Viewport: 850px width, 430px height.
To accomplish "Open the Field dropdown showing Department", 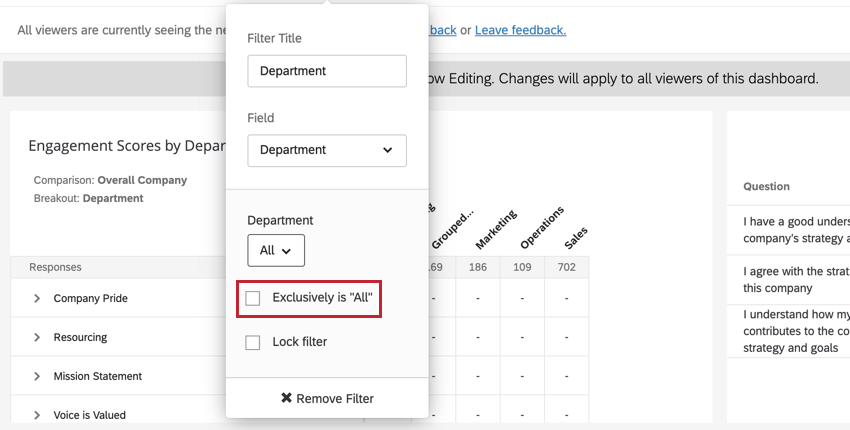I will tap(327, 150).
